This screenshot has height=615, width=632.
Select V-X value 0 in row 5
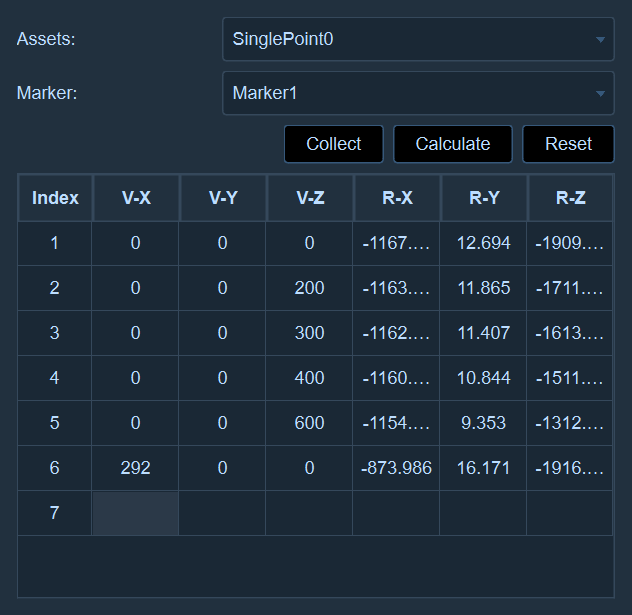(x=135, y=423)
